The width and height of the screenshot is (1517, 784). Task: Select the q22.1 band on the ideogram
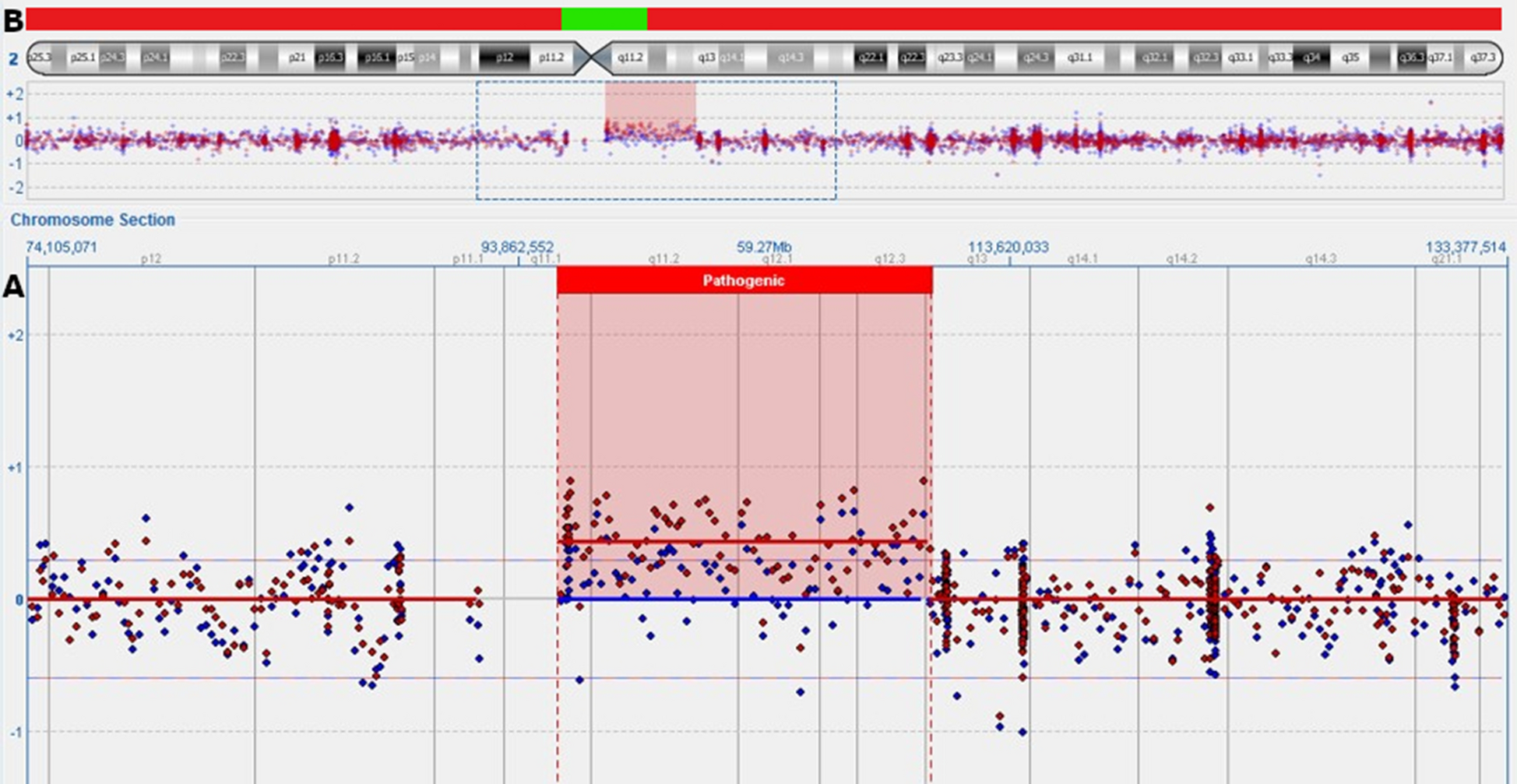pos(870,58)
